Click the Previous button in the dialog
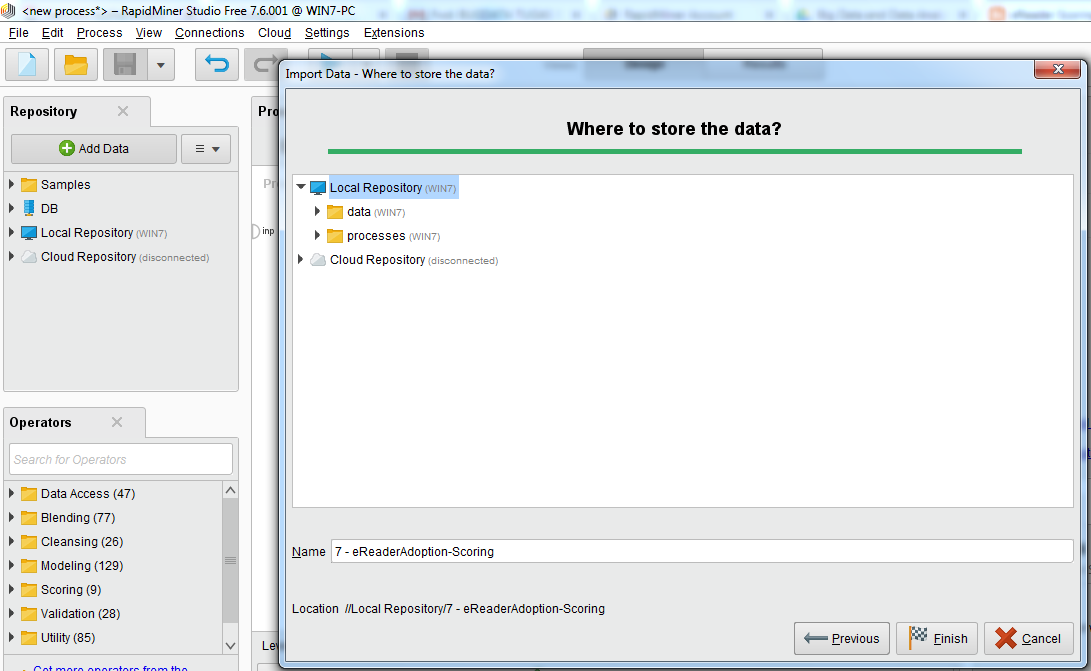The width and height of the screenshot is (1091, 671). (x=841, y=638)
